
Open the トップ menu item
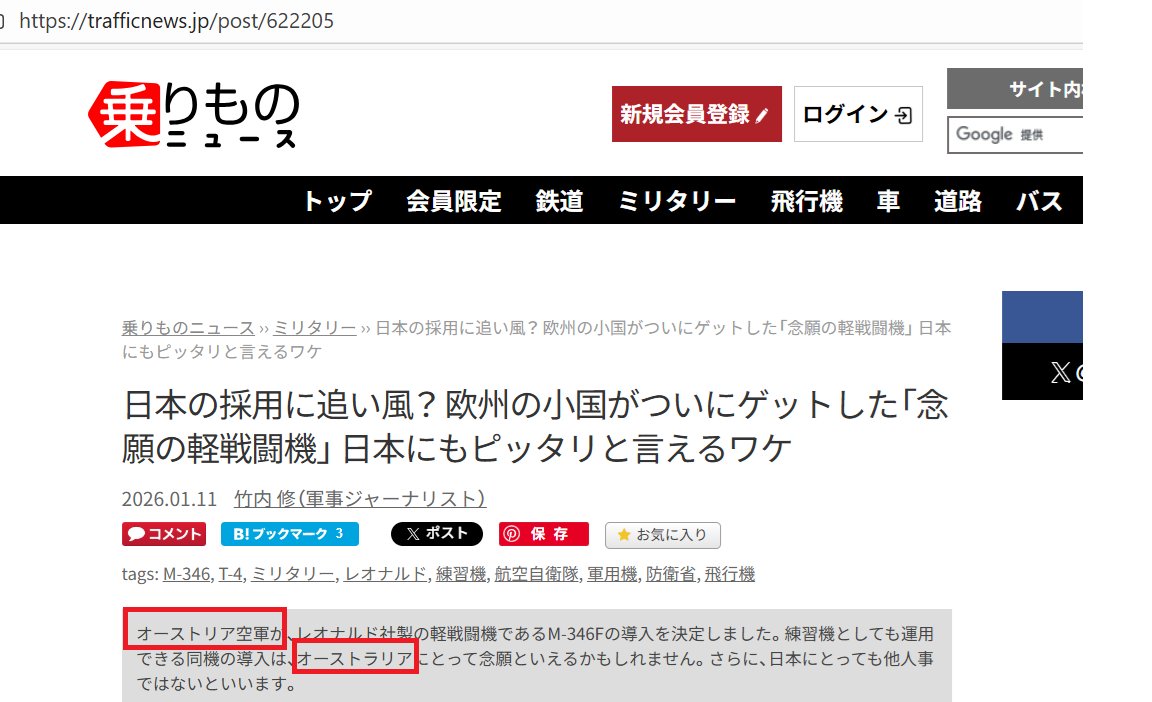[337, 200]
